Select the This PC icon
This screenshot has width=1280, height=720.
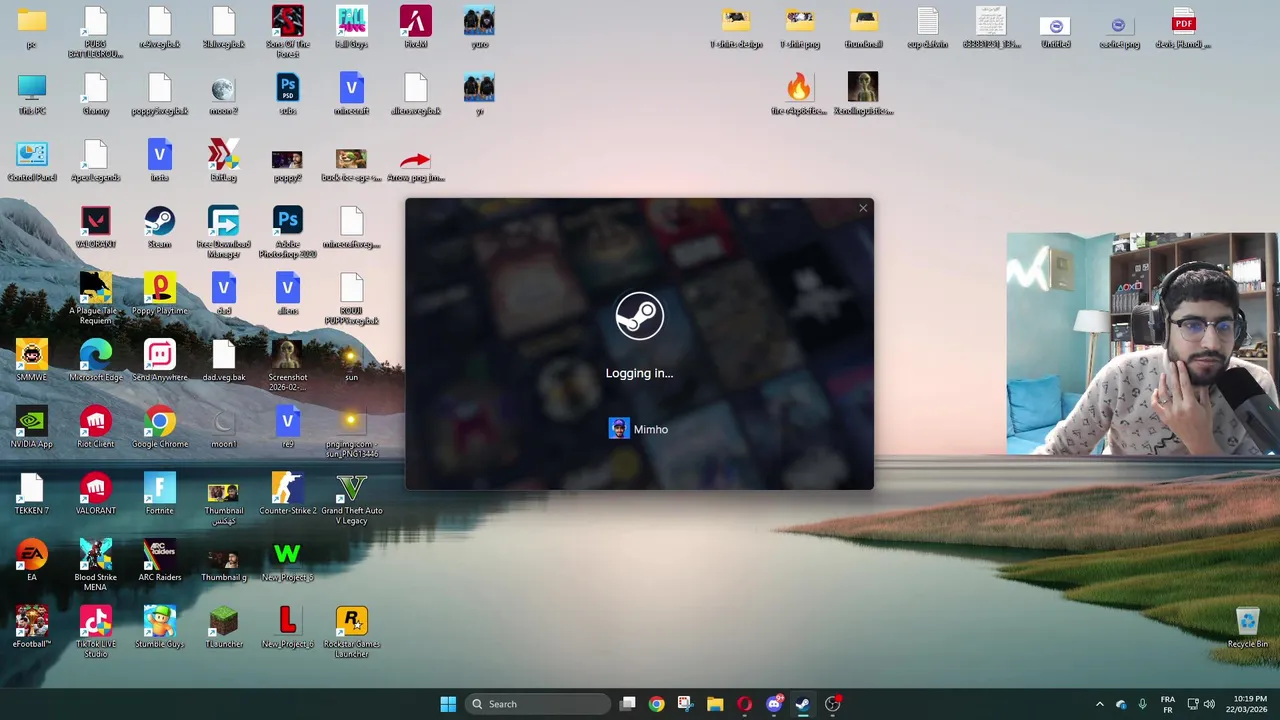coord(31,94)
